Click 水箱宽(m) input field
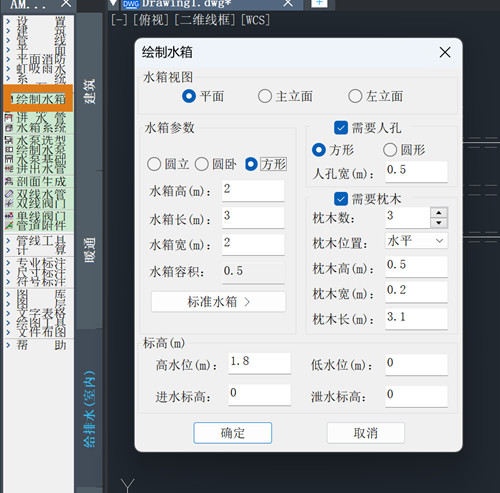Image resolution: width=500 pixels, height=493 pixels. point(253,244)
